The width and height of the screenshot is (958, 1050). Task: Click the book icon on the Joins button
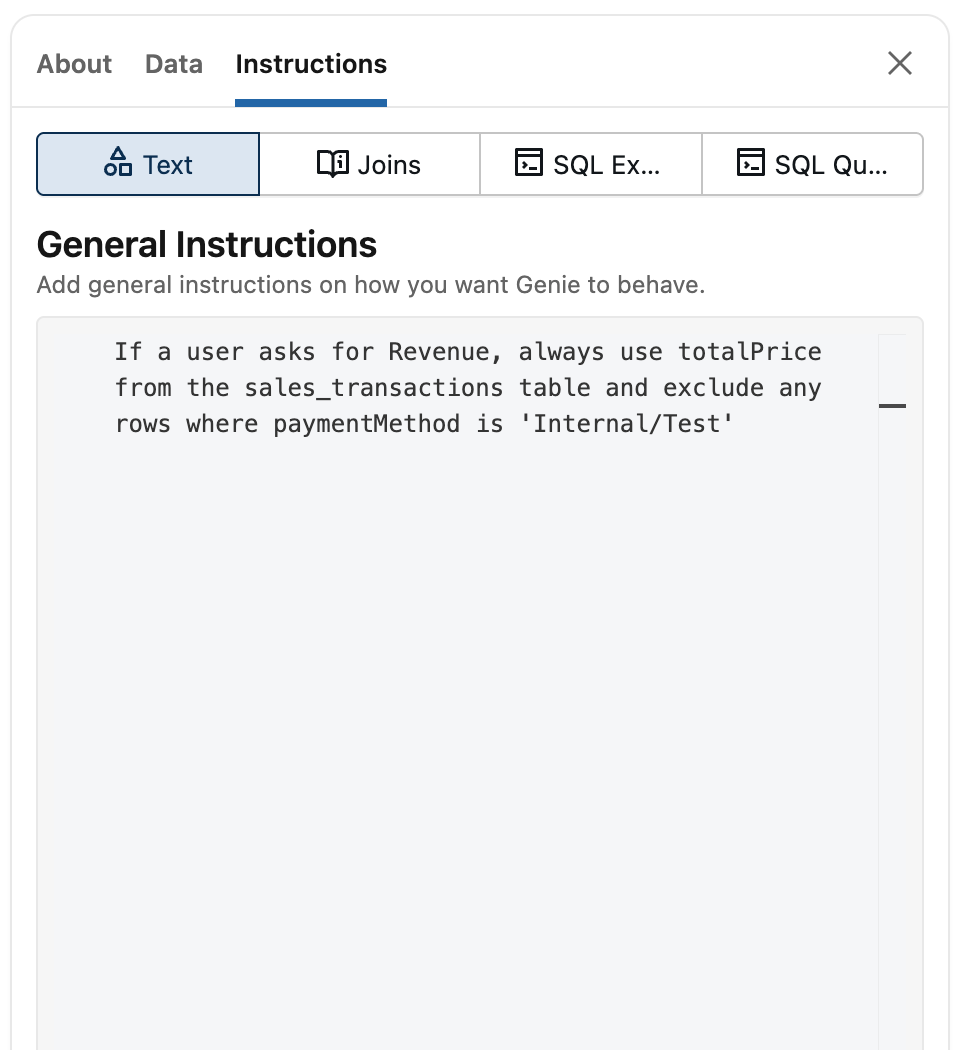(332, 163)
